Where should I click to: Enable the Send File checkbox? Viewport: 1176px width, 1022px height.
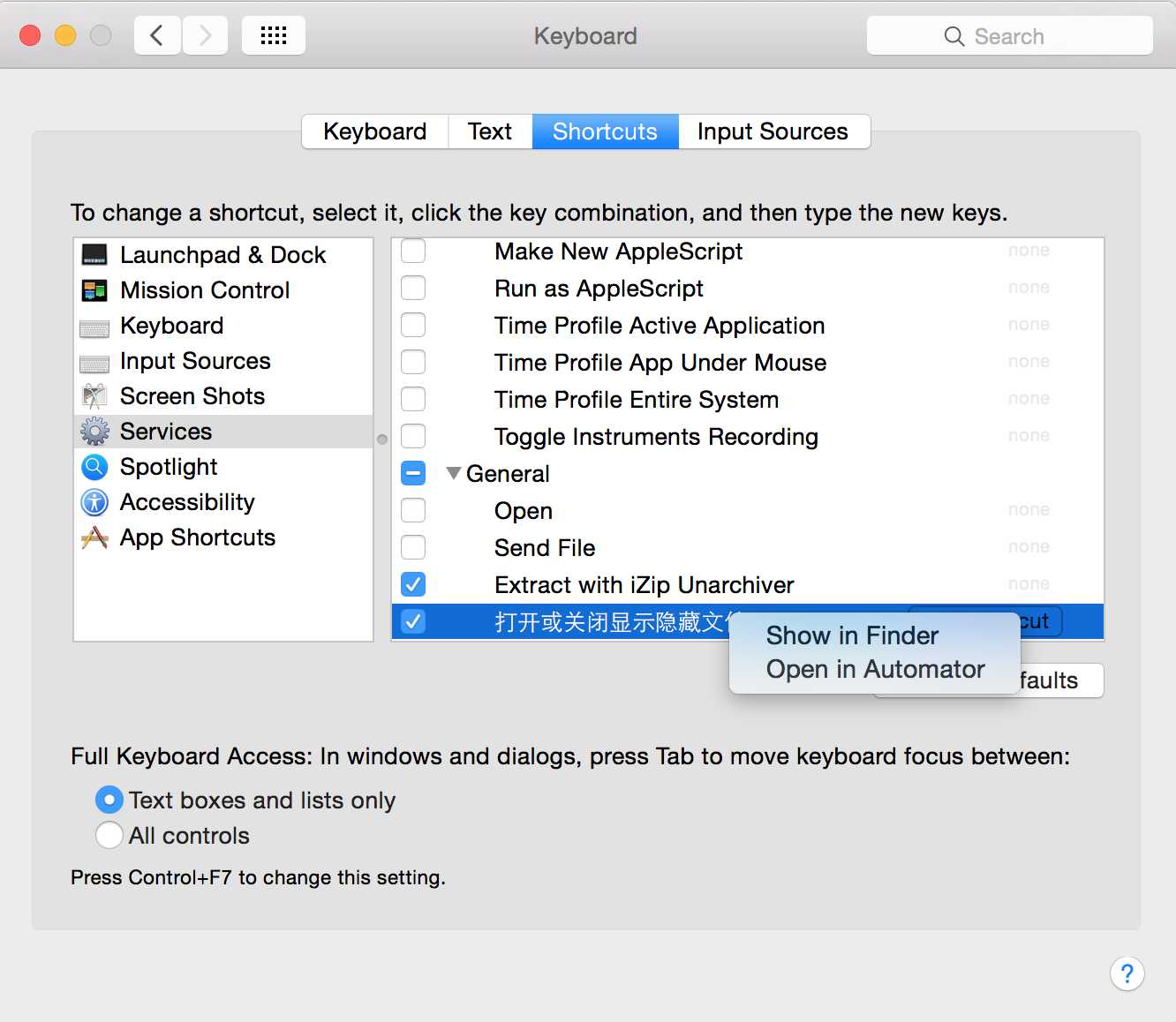pyautogui.click(x=413, y=547)
